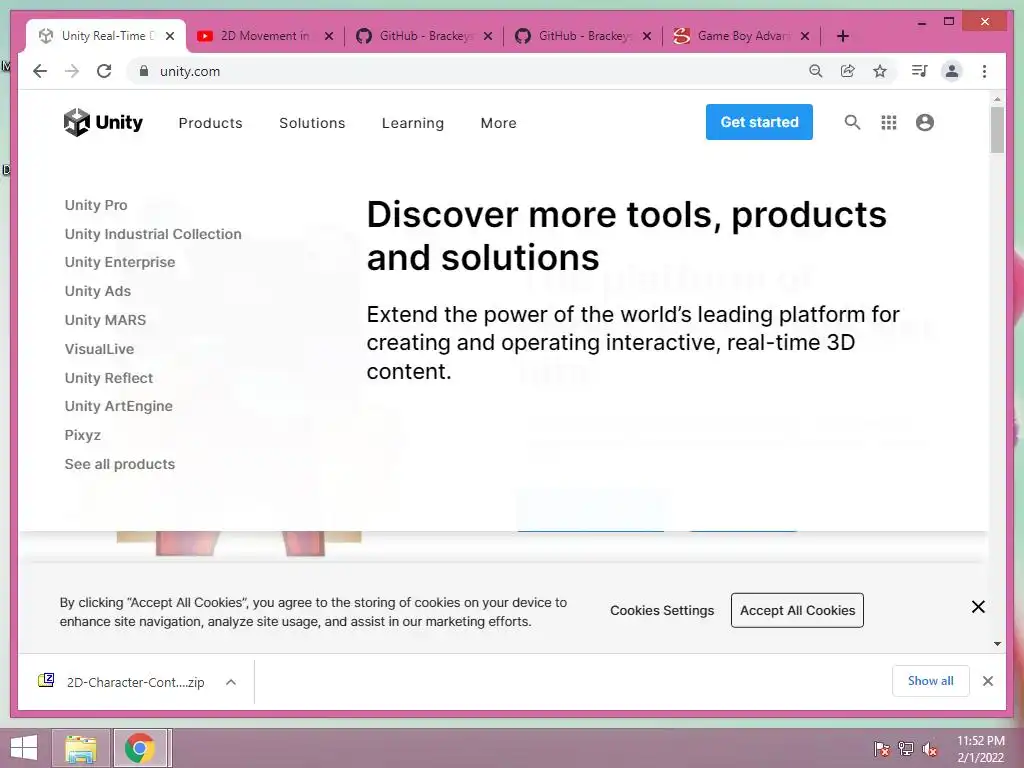
Task: Click the scrollbar down arrow
Action: tap(997, 644)
